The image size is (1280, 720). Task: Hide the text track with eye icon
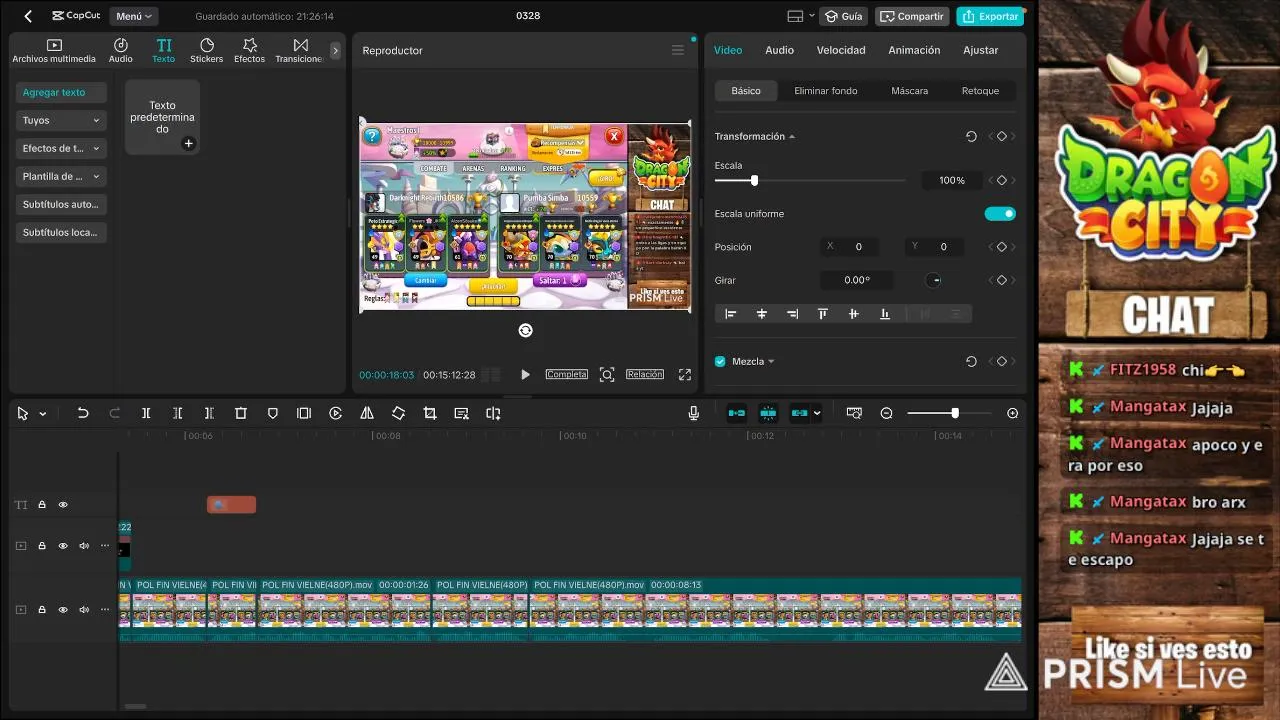(63, 505)
